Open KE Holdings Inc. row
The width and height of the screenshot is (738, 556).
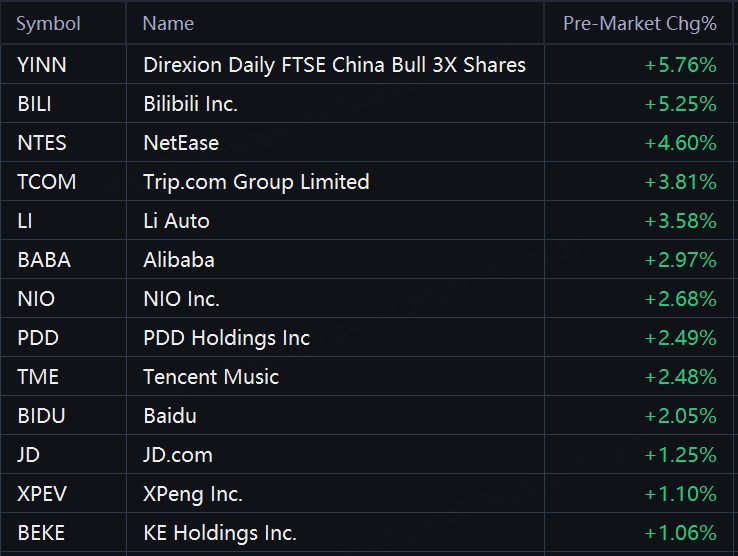[367, 533]
